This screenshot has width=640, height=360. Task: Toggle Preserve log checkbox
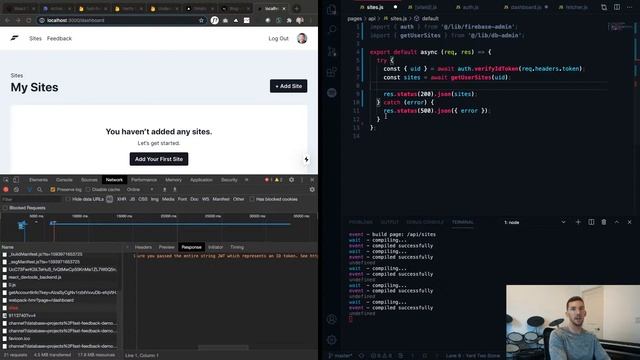[x=53, y=189]
